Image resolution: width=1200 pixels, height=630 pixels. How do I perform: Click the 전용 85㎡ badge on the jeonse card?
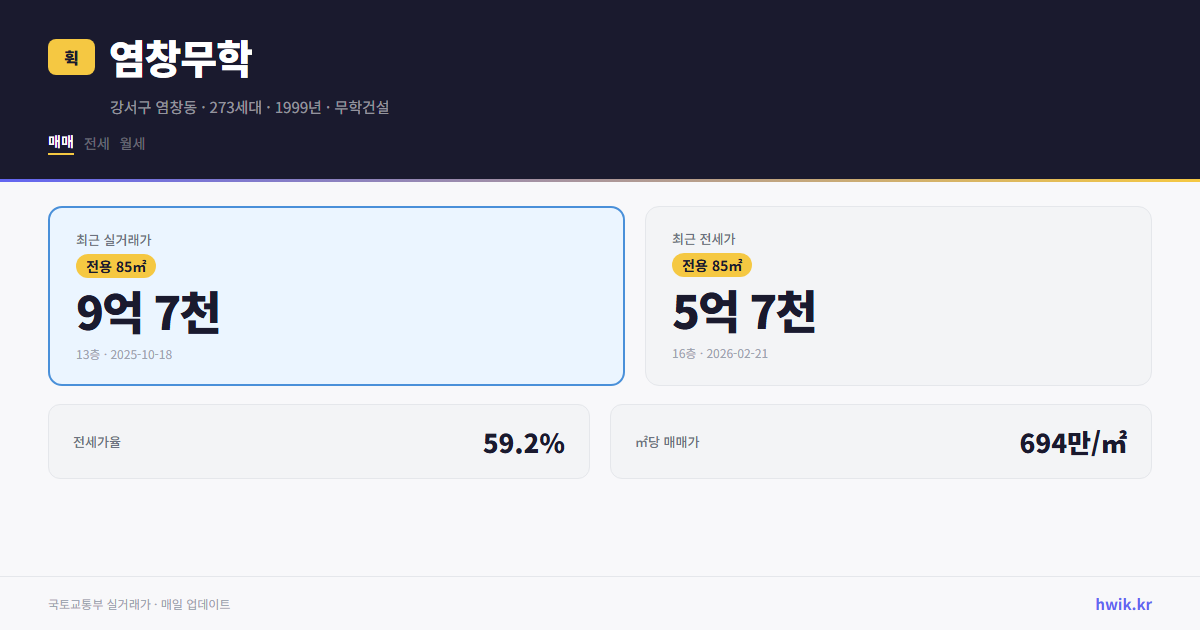(710, 265)
